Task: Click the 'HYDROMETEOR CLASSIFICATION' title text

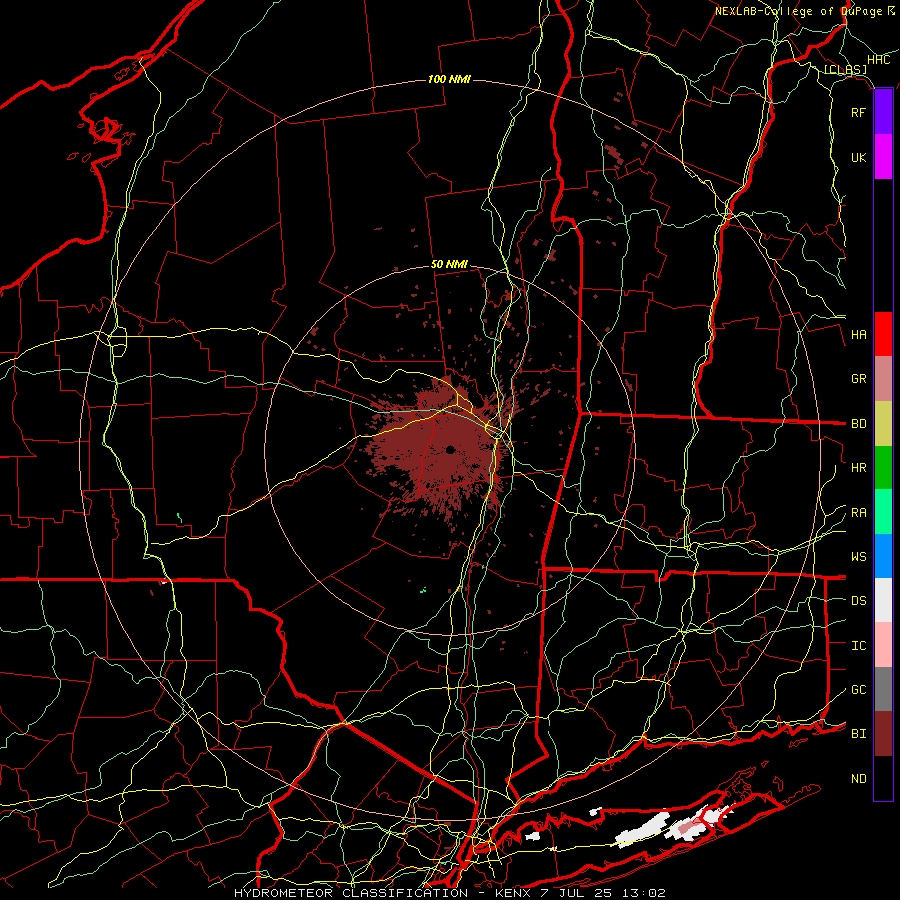Action: [x=351, y=893]
